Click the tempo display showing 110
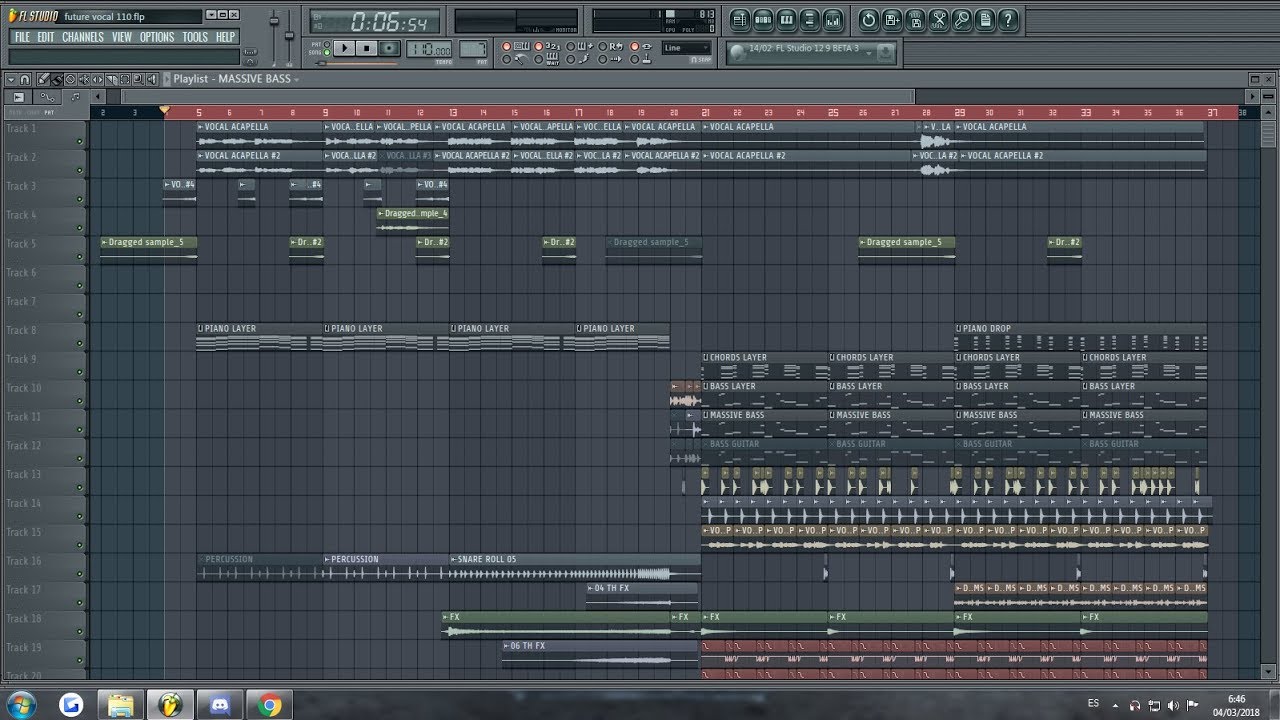1280x720 pixels. [x=428, y=49]
